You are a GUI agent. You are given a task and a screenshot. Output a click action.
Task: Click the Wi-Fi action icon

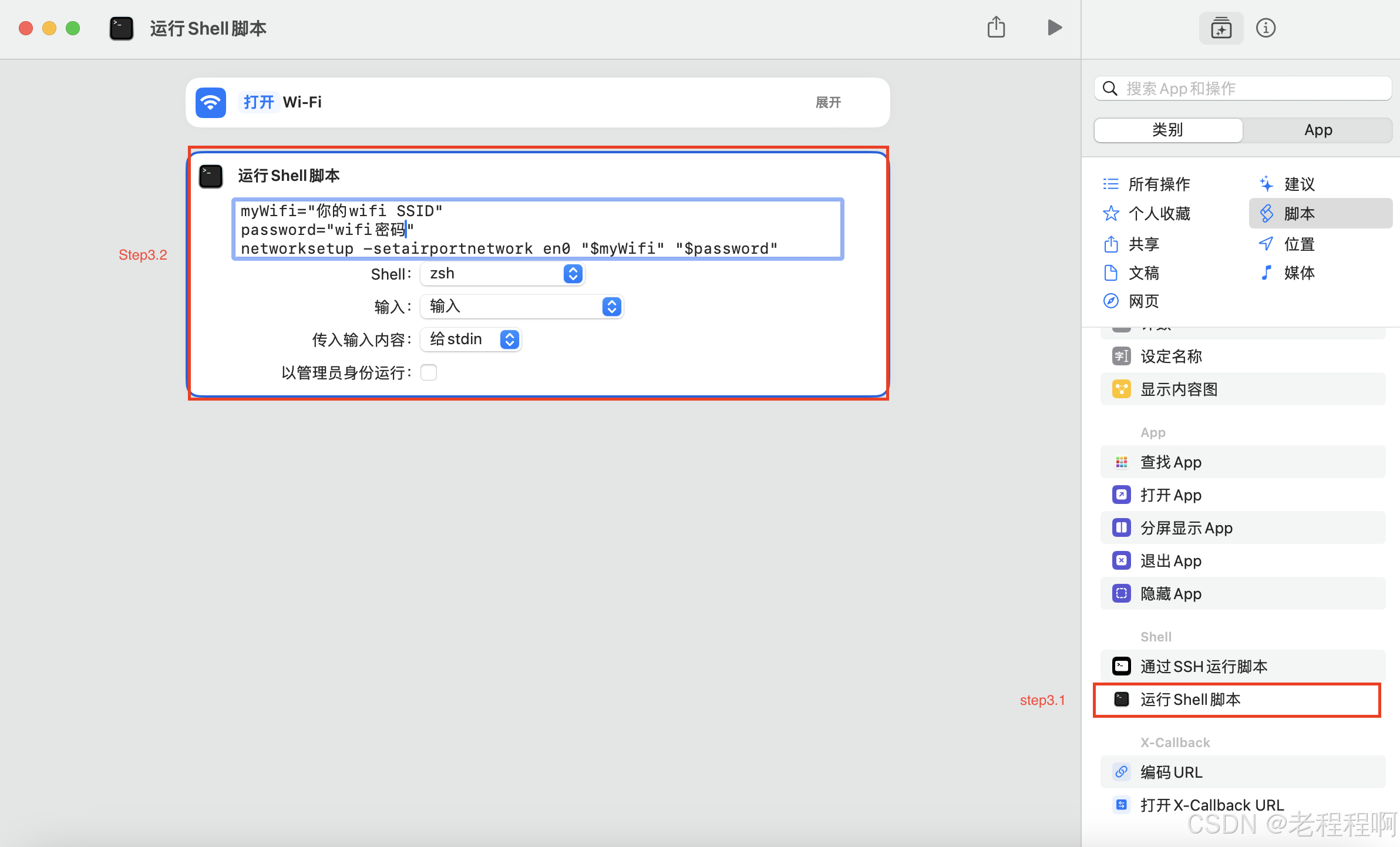click(x=211, y=102)
